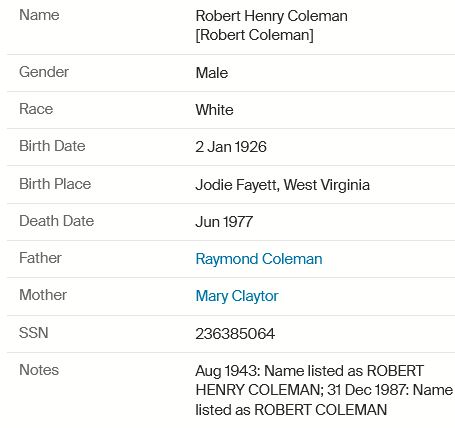Open the Mary Claytor mother link
This screenshot has height=428, width=455.
click(237, 296)
